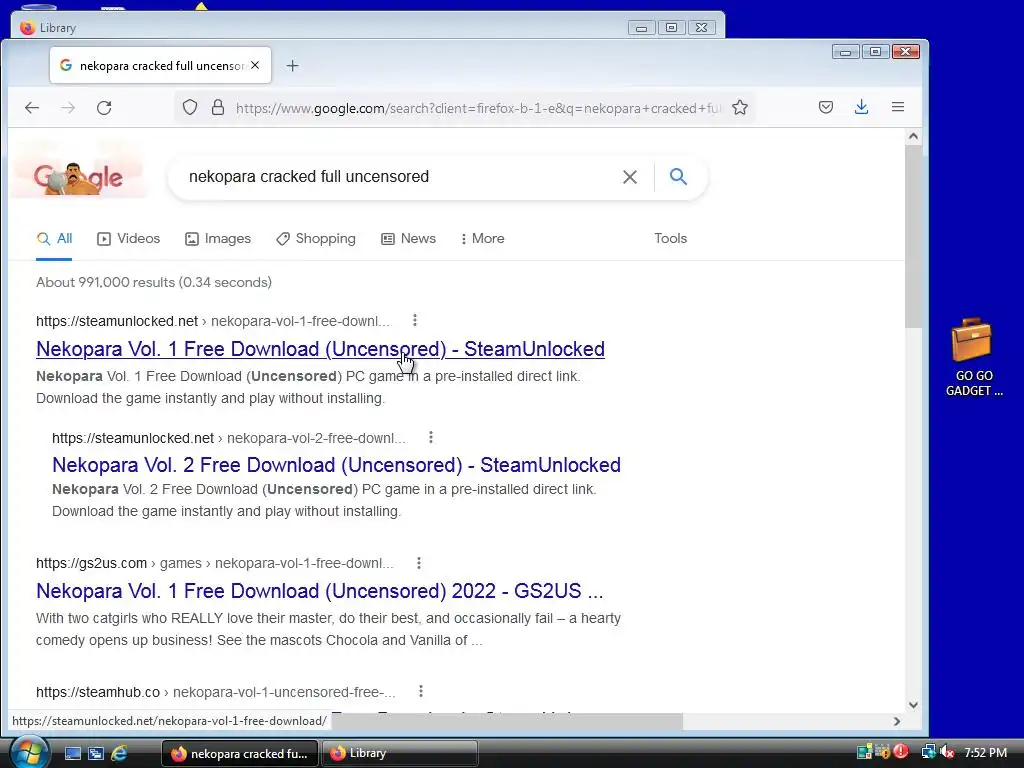The height and width of the screenshot is (768, 1024).
Task: Click the horizontal scrollbar right arrow
Action: 897,721
